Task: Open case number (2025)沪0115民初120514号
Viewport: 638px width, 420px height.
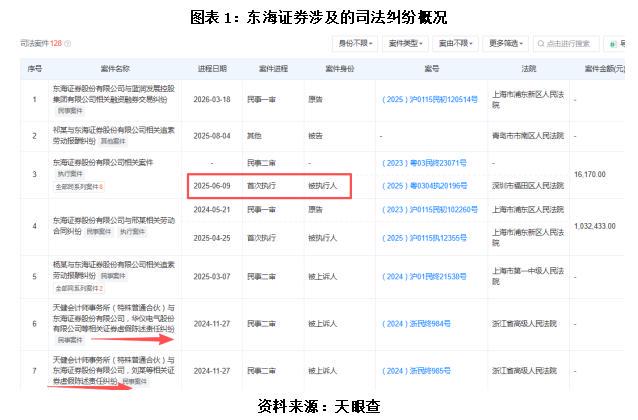Action: pyautogui.click(x=431, y=100)
